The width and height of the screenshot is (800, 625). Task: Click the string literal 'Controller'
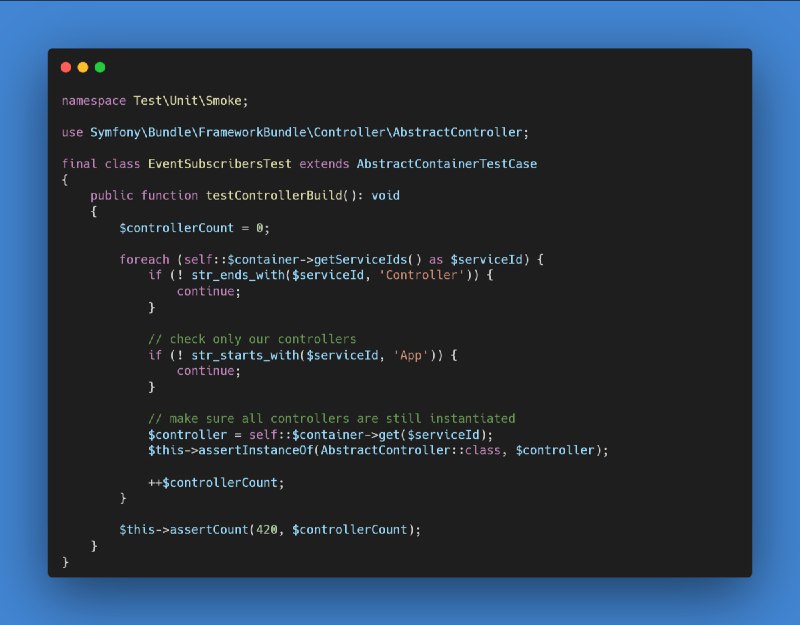point(421,275)
